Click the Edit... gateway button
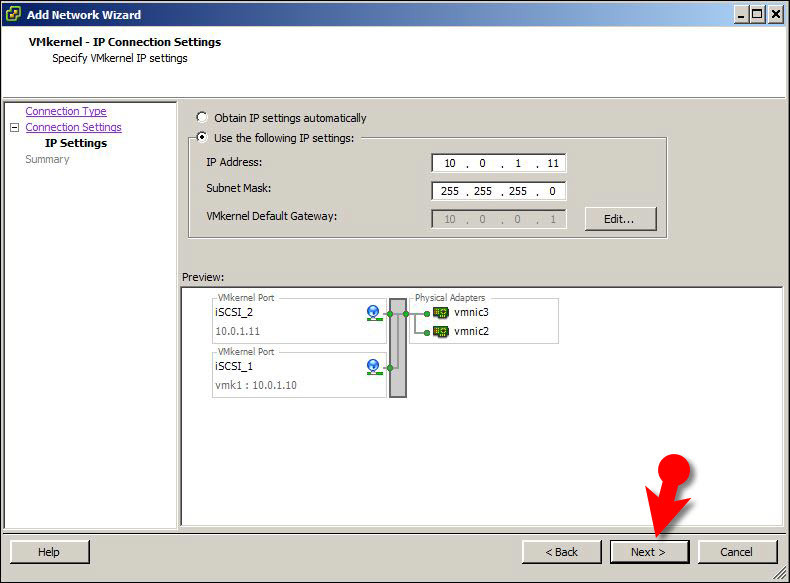 point(621,219)
